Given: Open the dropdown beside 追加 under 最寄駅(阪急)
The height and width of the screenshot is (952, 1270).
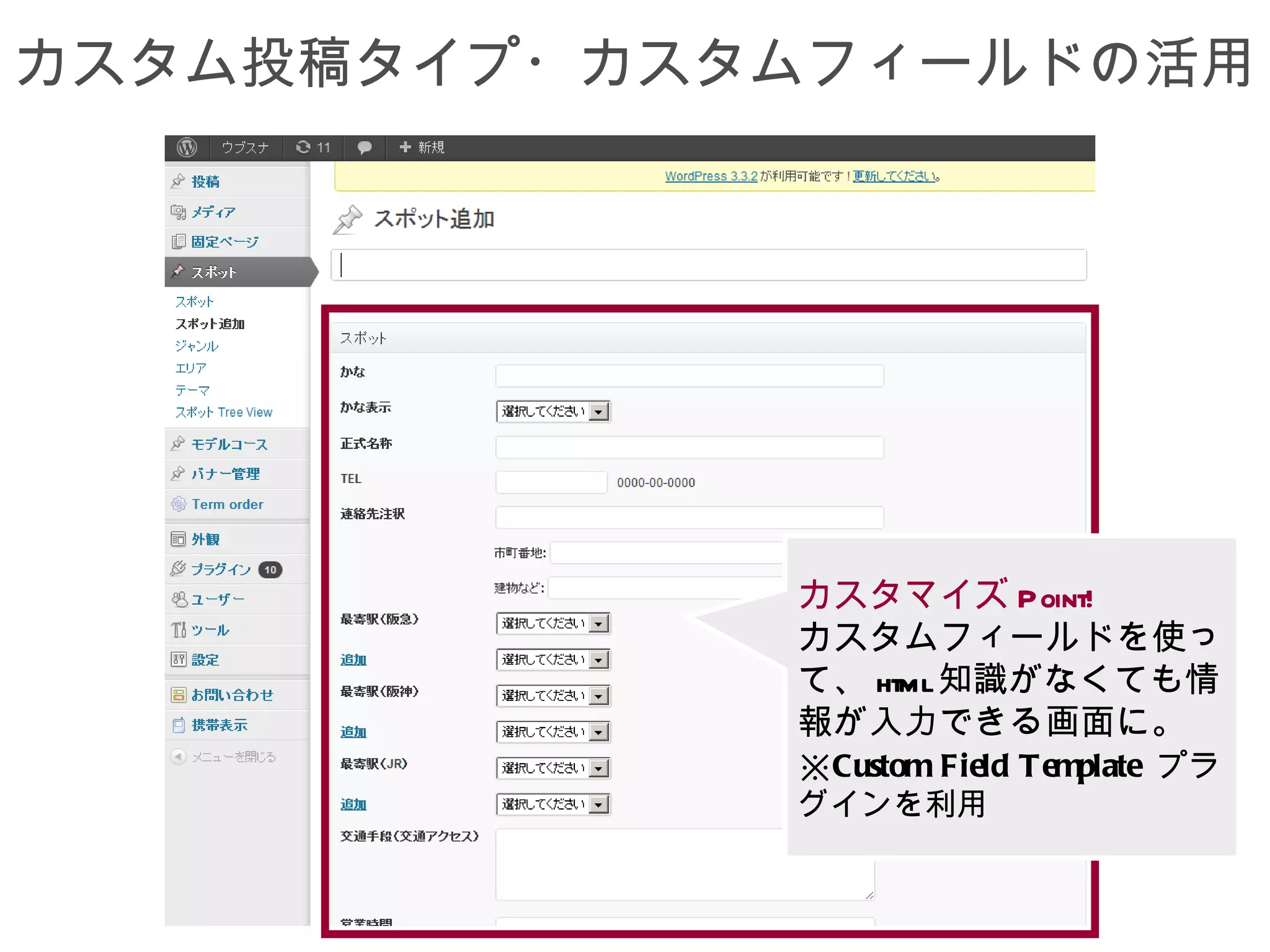Looking at the screenshot, I should [x=553, y=659].
